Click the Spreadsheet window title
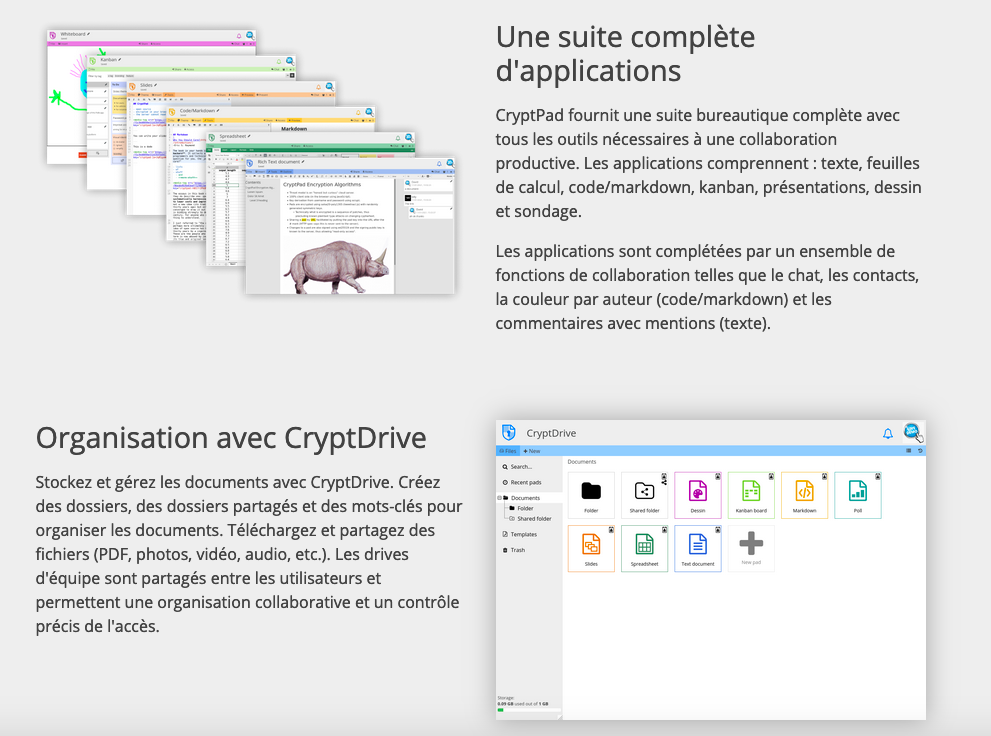The height and width of the screenshot is (736, 991). 234,136
